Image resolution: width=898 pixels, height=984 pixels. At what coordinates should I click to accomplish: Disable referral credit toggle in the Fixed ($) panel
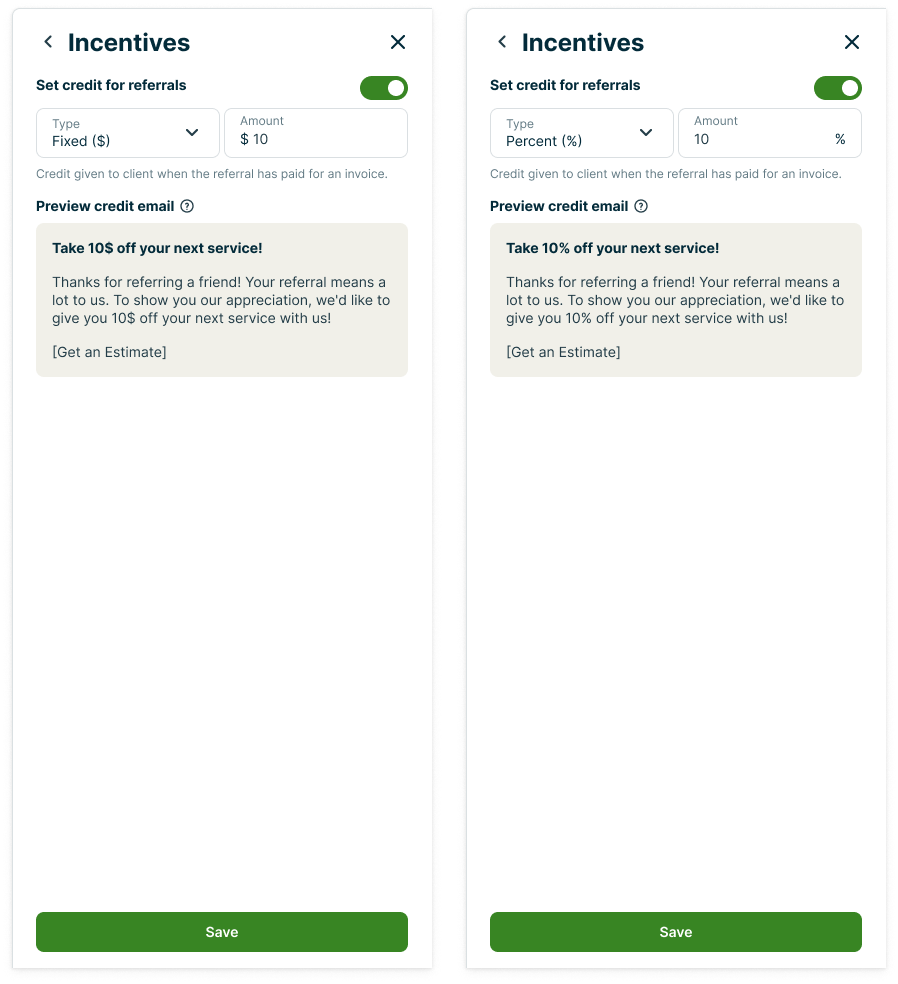click(384, 88)
